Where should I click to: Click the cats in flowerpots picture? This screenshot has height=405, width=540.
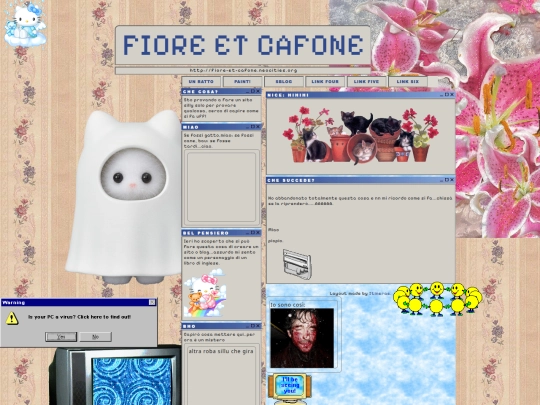(x=361, y=135)
